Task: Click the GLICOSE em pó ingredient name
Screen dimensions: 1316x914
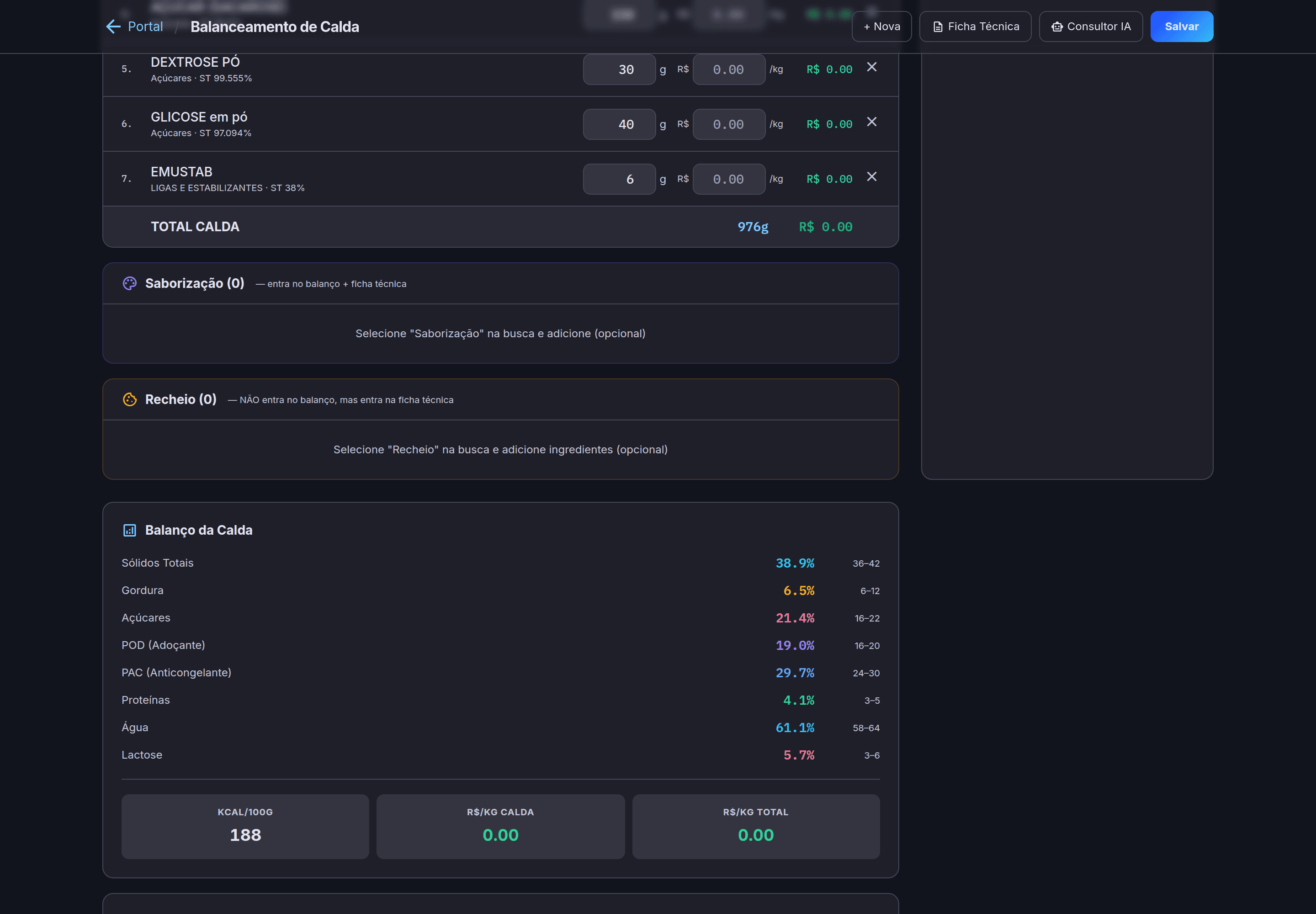Action: pyautogui.click(x=199, y=117)
